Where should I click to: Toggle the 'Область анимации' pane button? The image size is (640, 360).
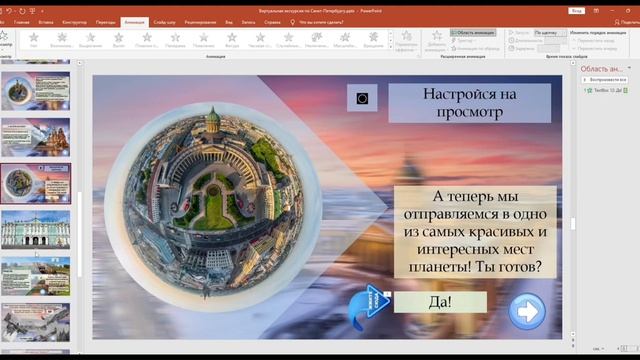click(x=473, y=33)
